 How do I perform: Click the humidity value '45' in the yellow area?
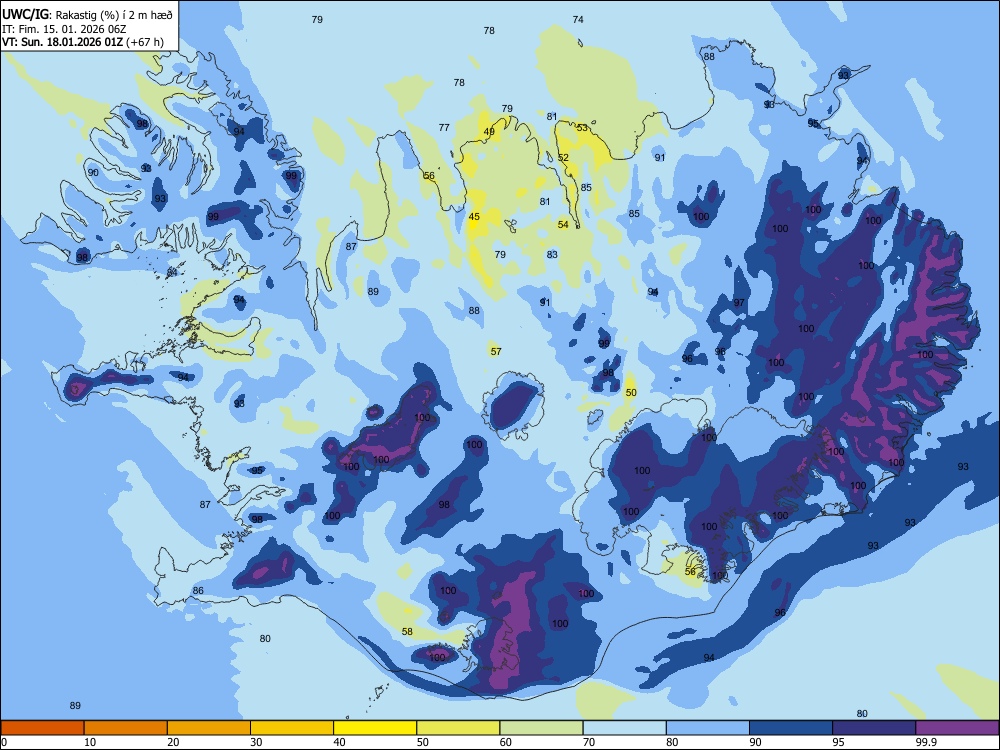(x=474, y=217)
